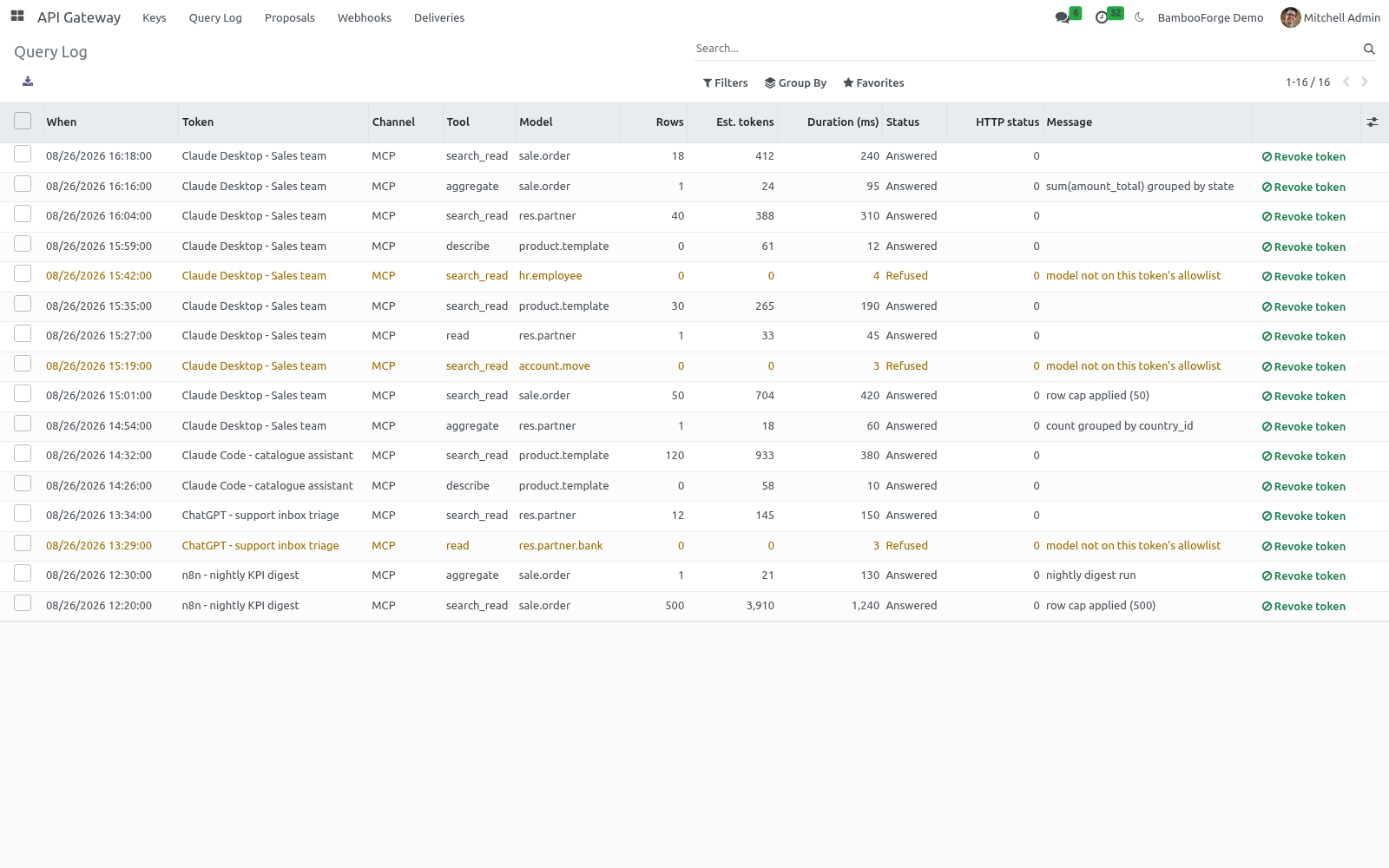The height and width of the screenshot is (868, 1389).
Task: Click the export download icon
Action: point(28,82)
